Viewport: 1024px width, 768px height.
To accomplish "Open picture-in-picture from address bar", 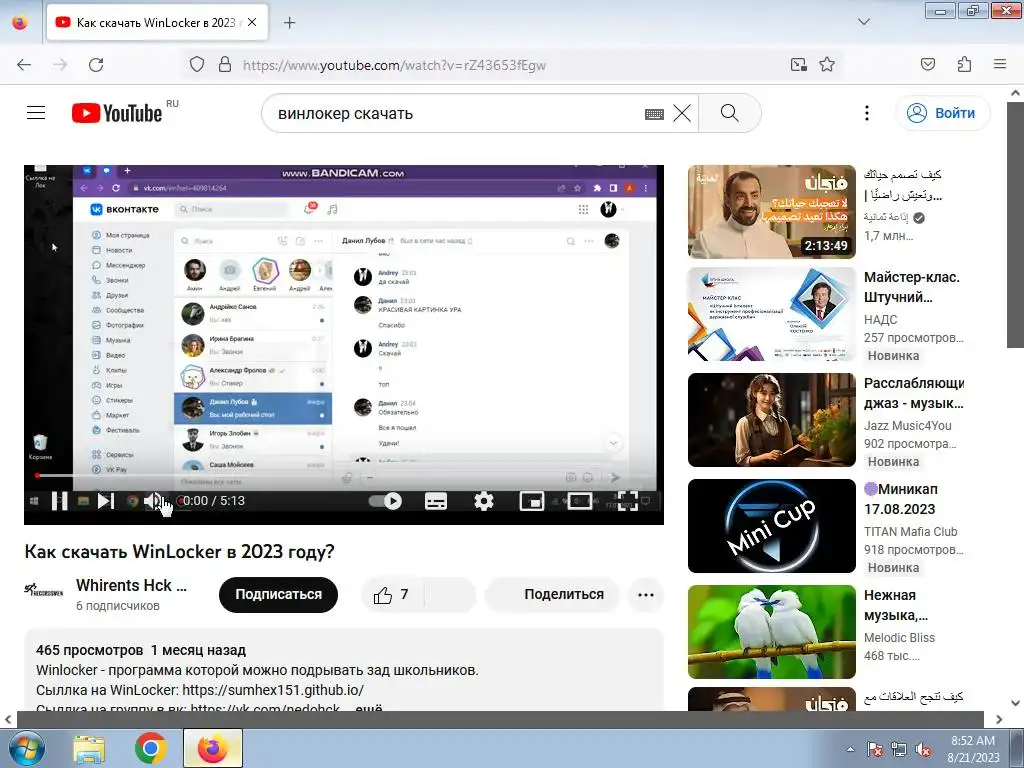I will click(799, 65).
